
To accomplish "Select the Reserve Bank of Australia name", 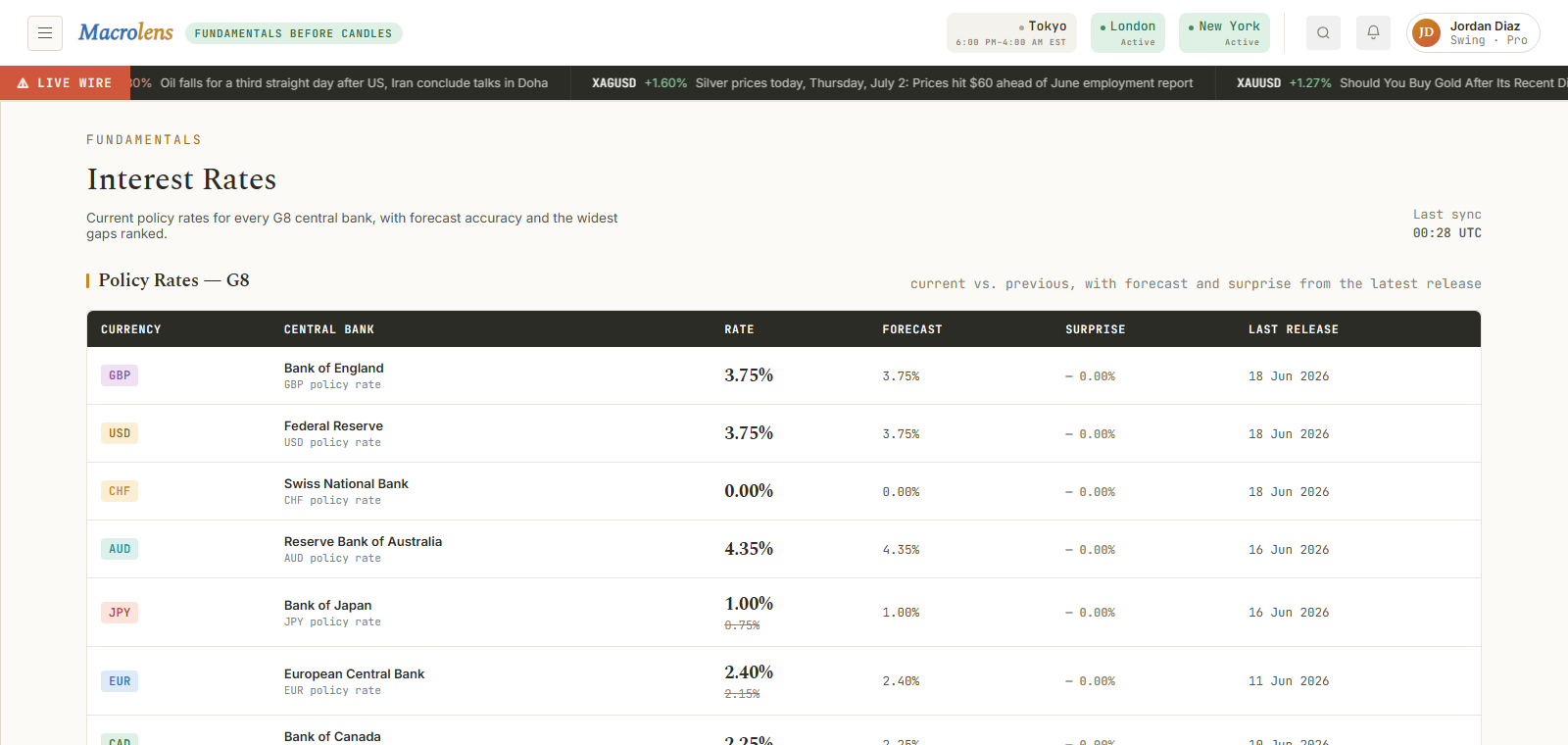I will pyautogui.click(x=363, y=542).
